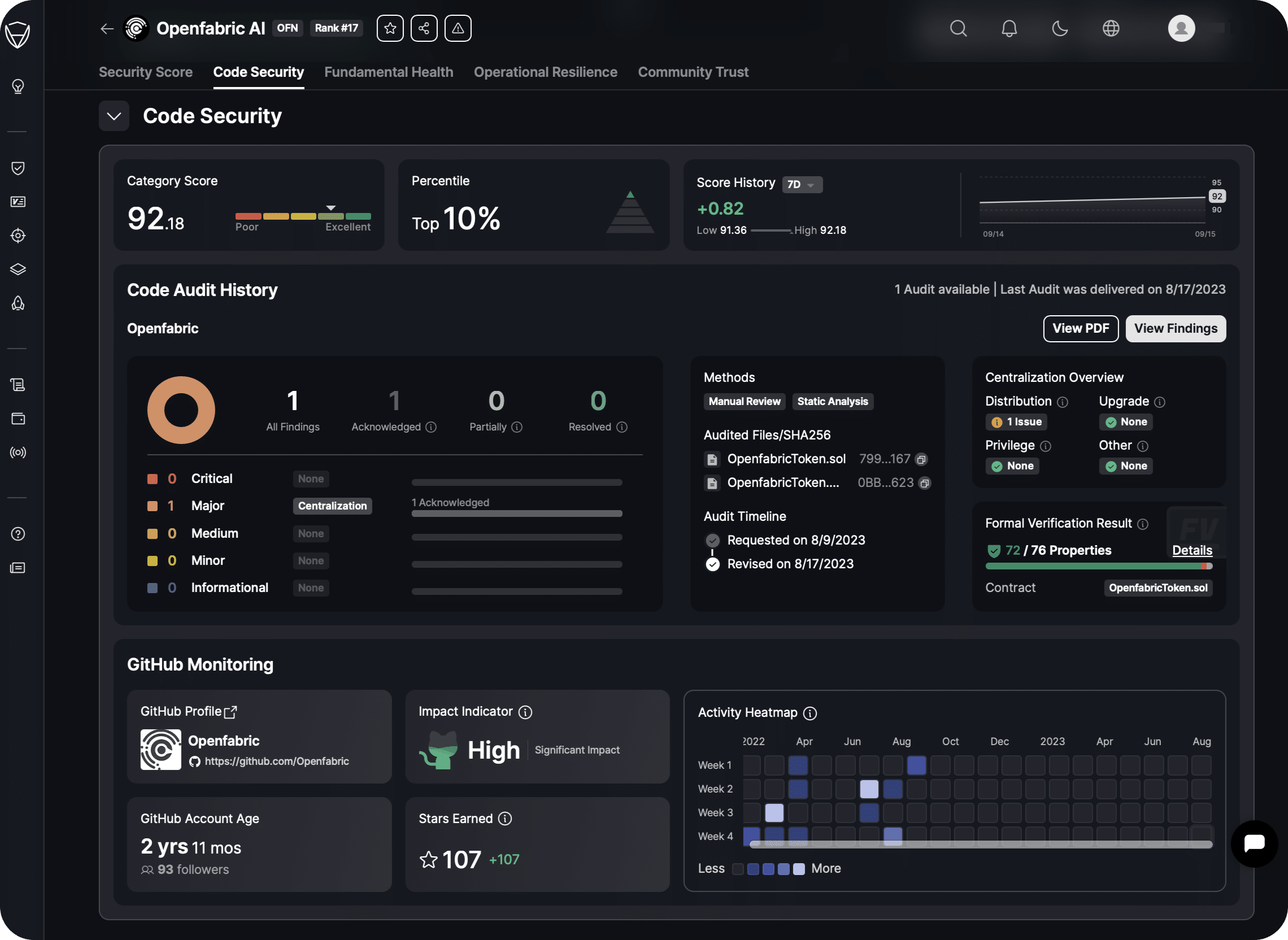Show info for Impact Indicator
1288x940 pixels.
(x=526, y=712)
